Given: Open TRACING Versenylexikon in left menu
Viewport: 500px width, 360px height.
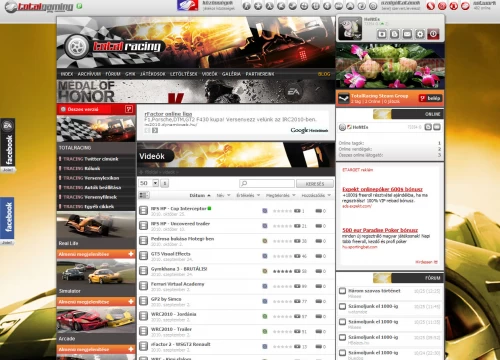Looking at the screenshot, I should [x=91, y=178].
